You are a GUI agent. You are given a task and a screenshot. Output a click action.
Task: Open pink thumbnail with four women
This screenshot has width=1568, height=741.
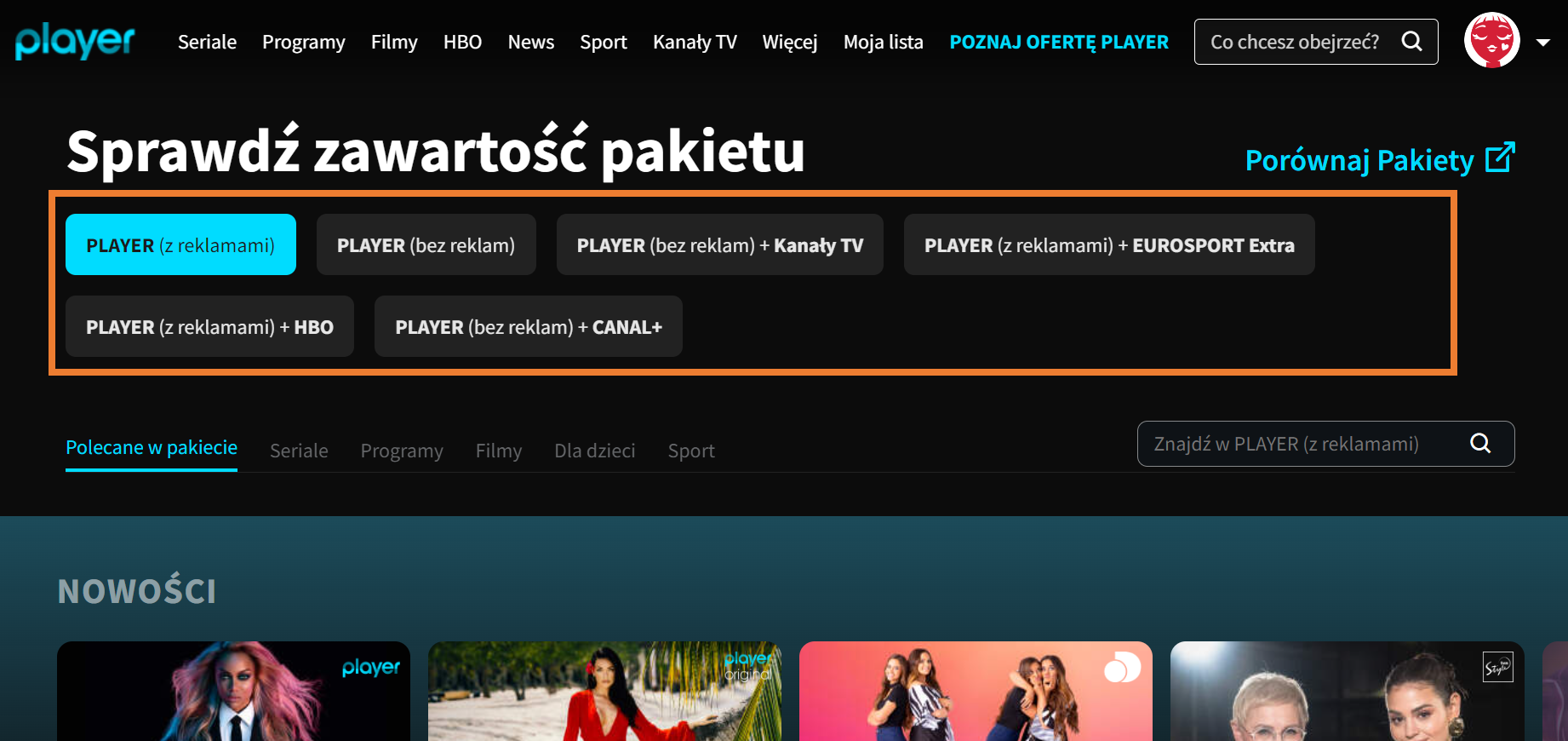[976, 691]
